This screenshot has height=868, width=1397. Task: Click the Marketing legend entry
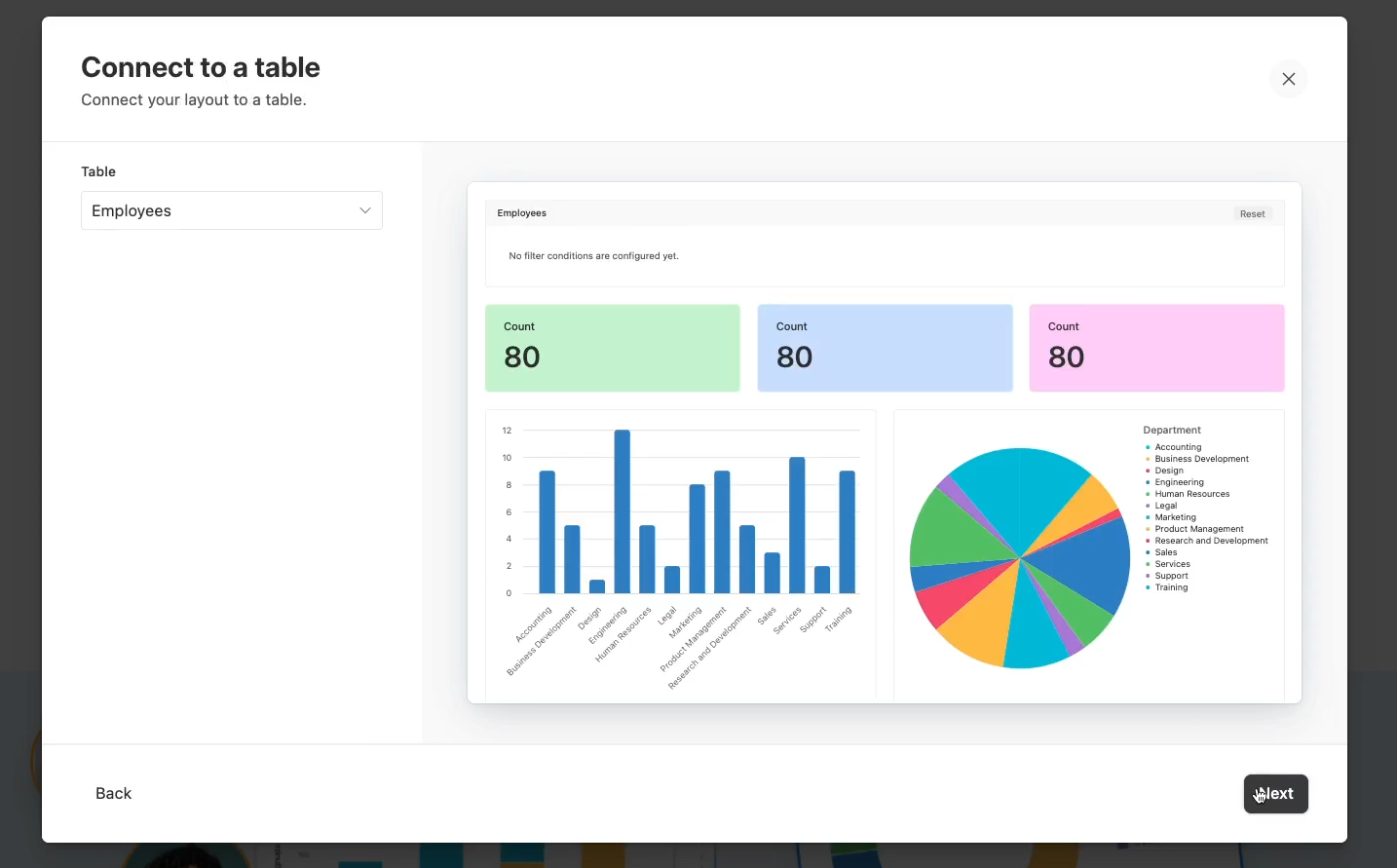(1175, 517)
